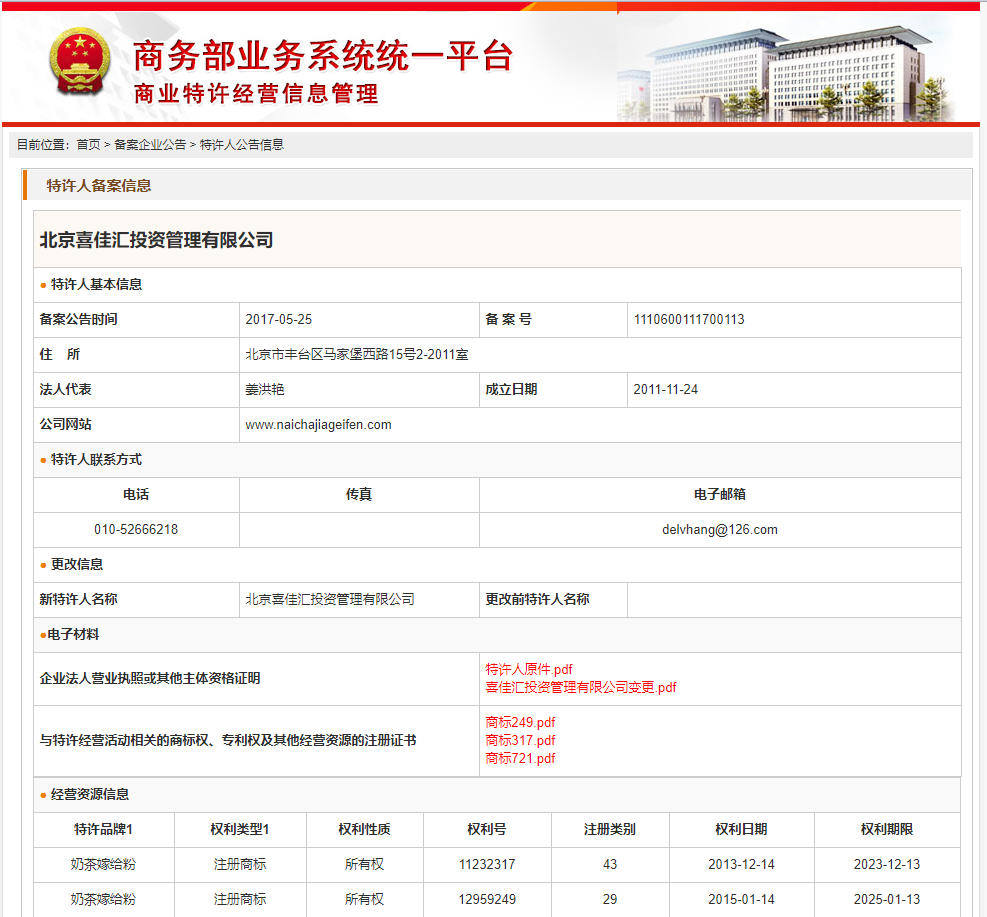The width and height of the screenshot is (987, 917).
Task: Select rights date 2015-01-14
Action: (x=742, y=900)
